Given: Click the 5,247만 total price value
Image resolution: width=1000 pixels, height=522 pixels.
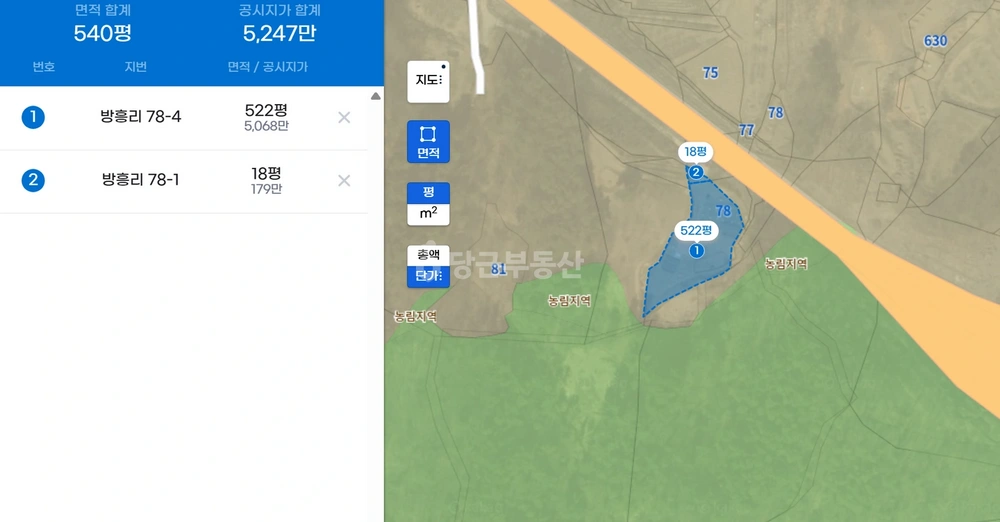Looking at the screenshot, I should (x=279, y=33).
